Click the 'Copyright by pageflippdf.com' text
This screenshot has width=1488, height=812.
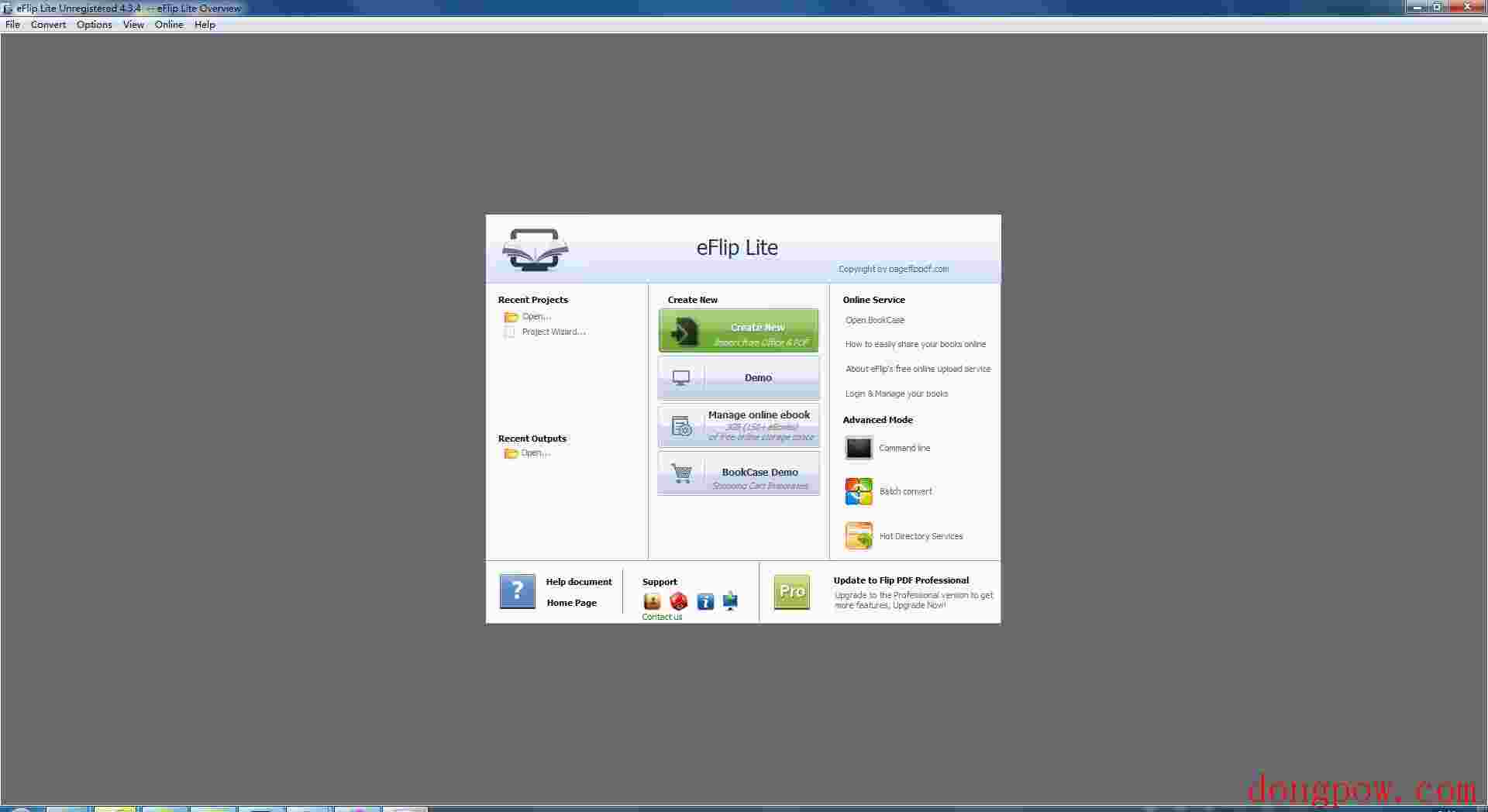point(894,269)
